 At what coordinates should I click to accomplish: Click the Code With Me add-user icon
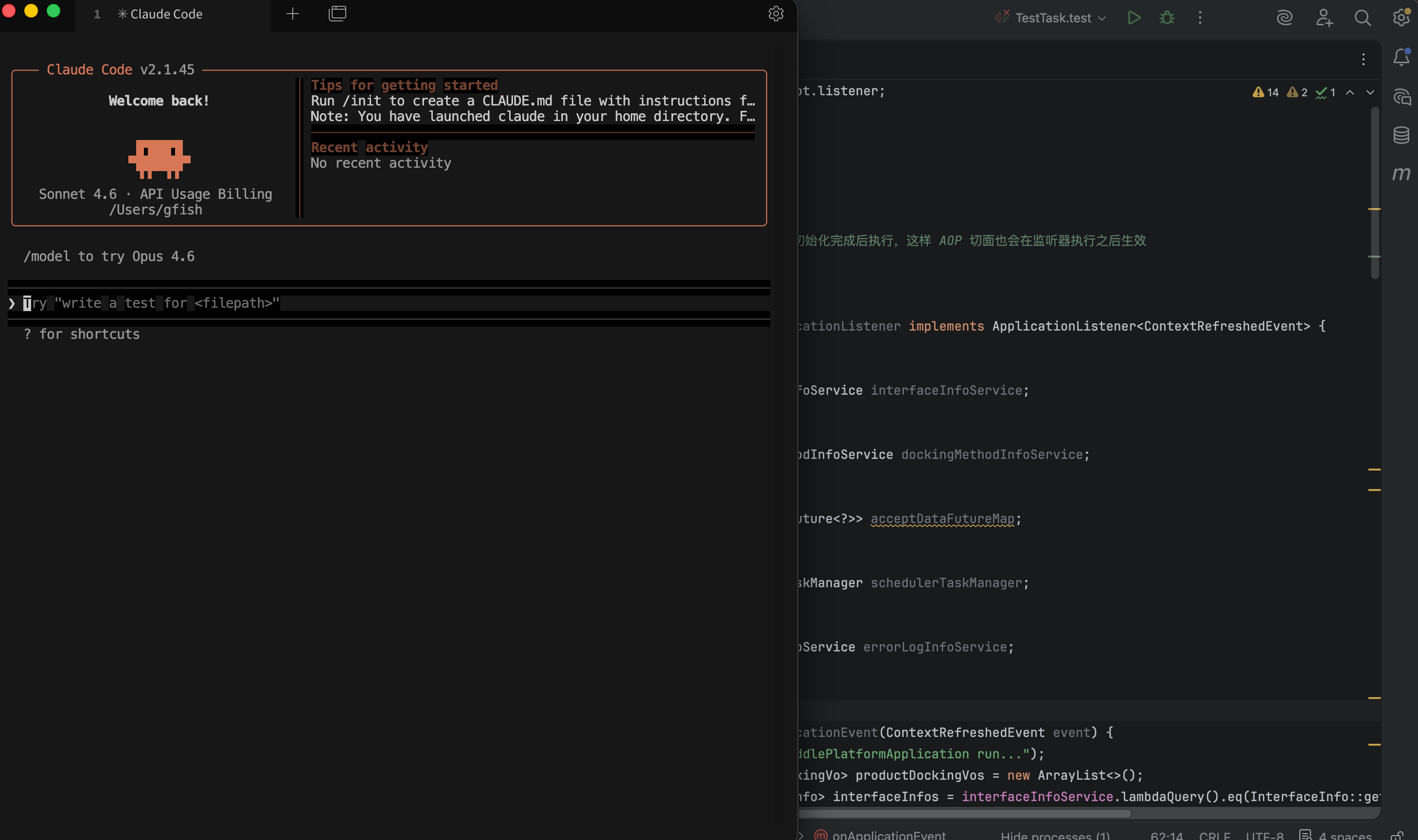[x=1324, y=17]
